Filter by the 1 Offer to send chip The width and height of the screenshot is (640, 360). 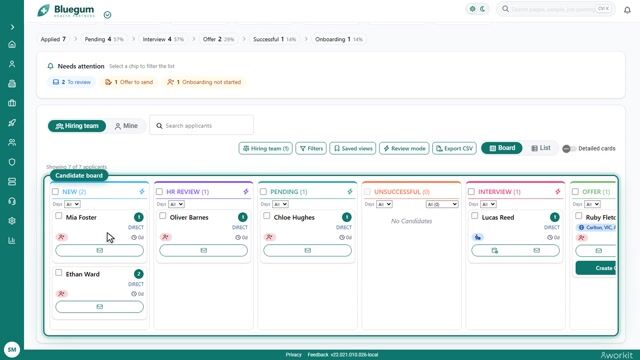129,82
